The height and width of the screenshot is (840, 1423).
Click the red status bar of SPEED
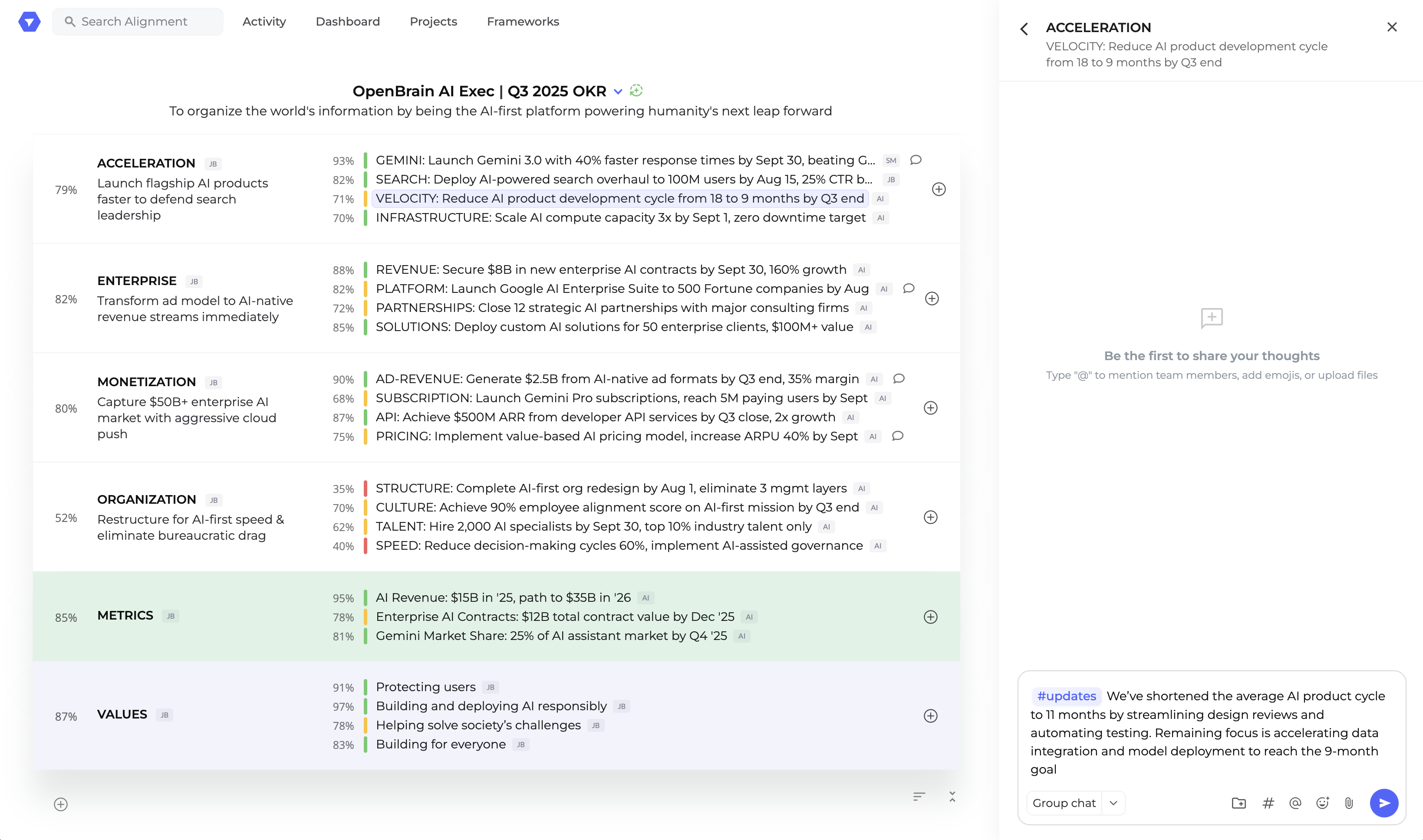click(365, 546)
